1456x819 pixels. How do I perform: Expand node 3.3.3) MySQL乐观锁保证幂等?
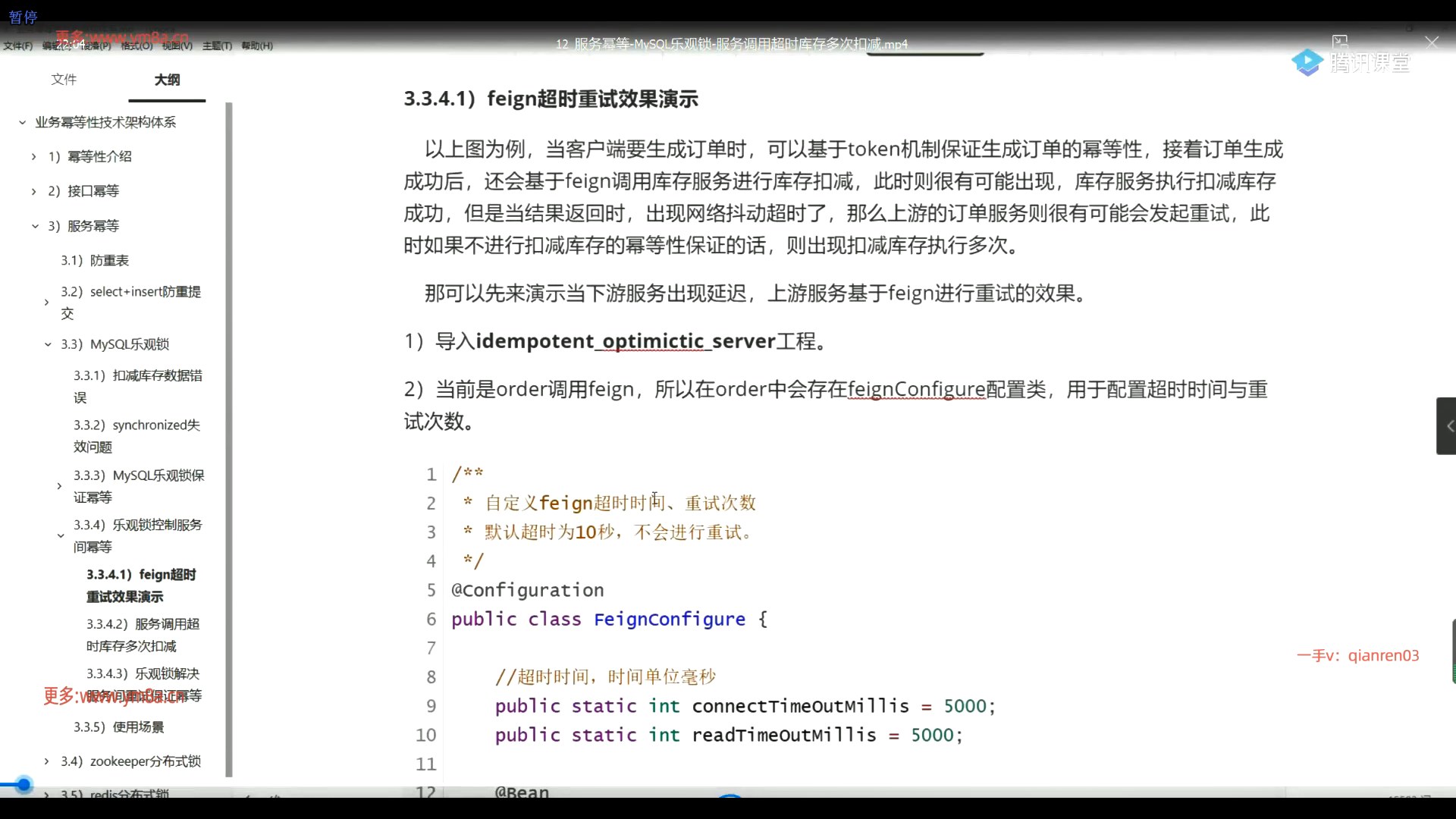(x=61, y=485)
